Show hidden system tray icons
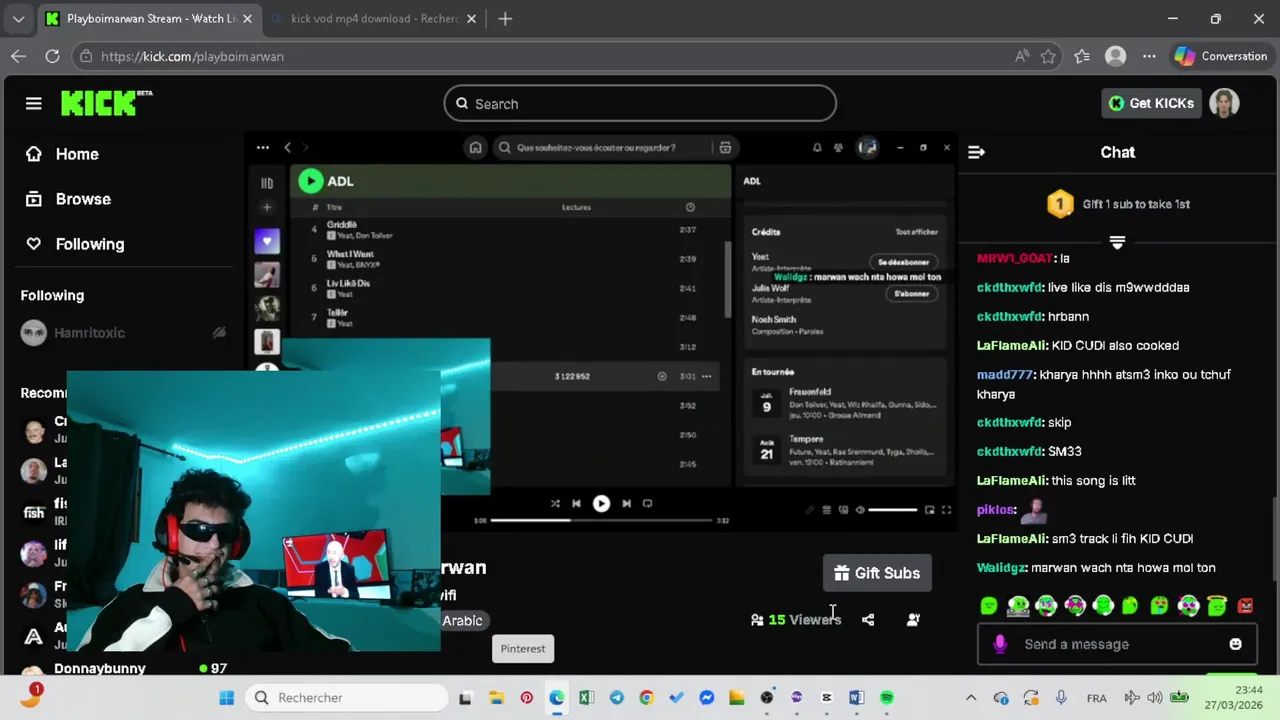The width and height of the screenshot is (1280, 720). (970, 698)
